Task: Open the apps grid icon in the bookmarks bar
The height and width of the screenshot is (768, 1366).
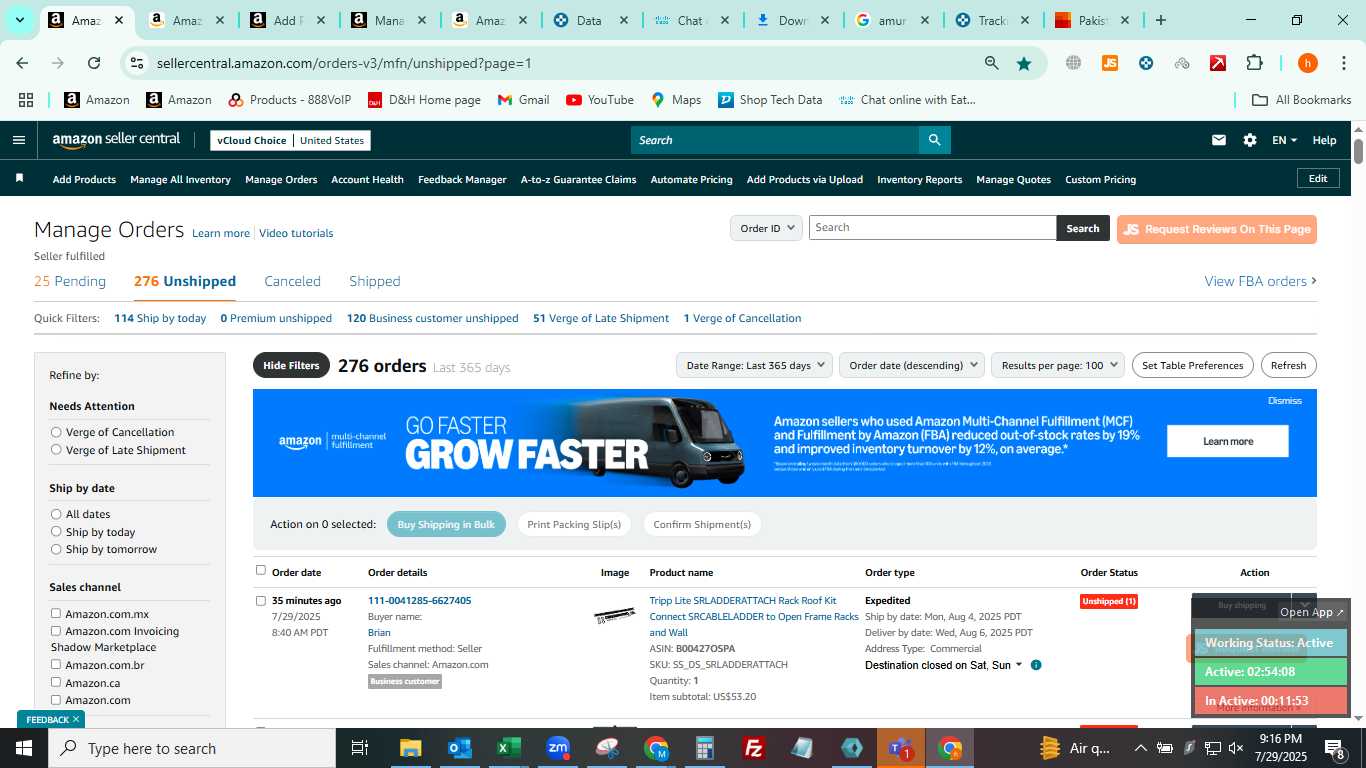Action: click(26, 100)
